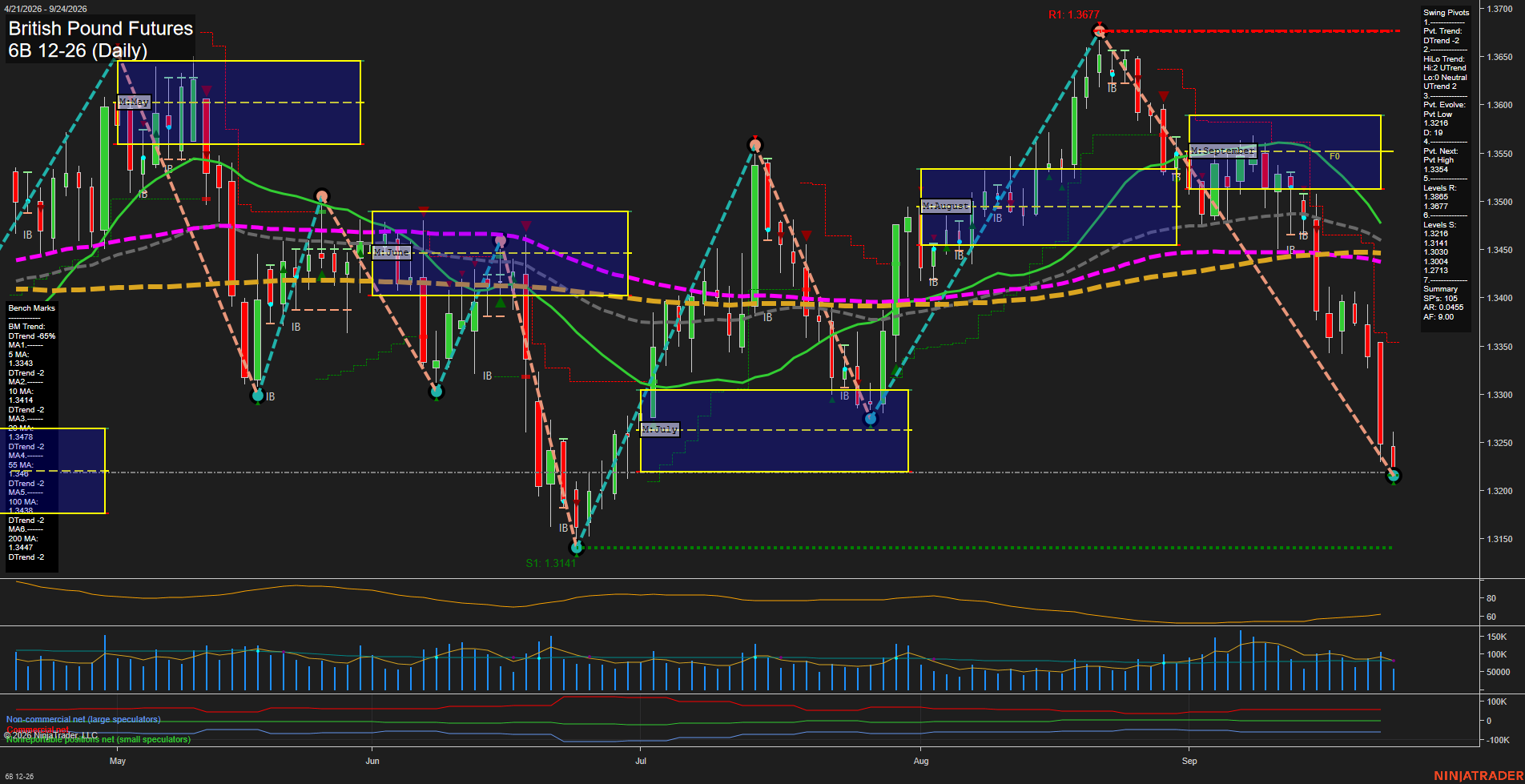Select the M:June monthly range label
1525x784 pixels.
coord(392,252)
